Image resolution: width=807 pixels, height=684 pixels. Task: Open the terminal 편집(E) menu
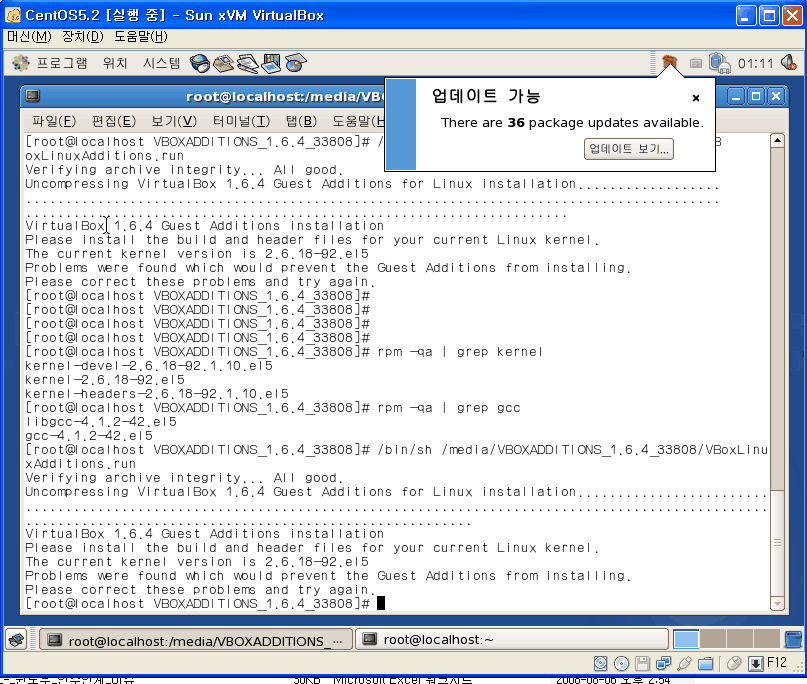tap(113, 121)
